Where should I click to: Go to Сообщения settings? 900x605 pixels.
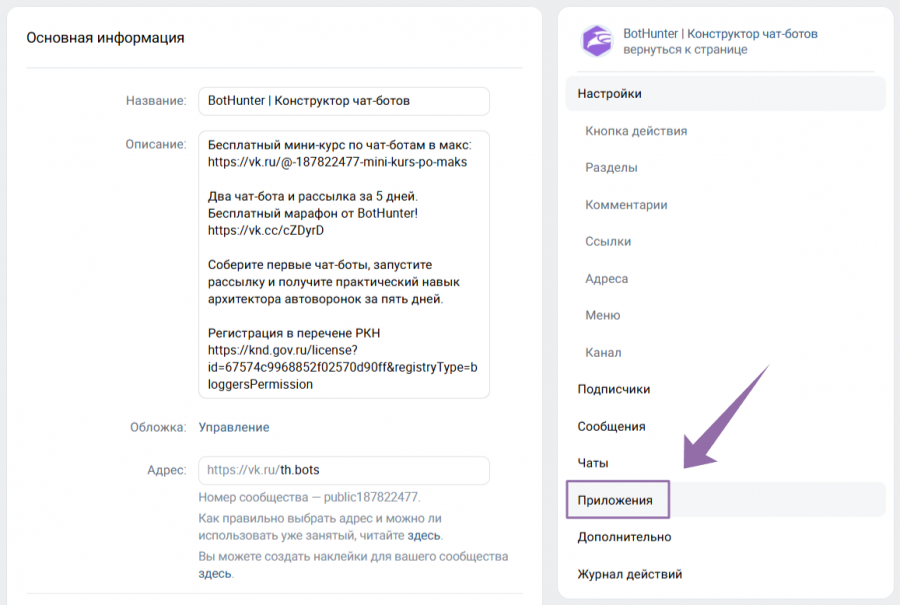[611, 426]
